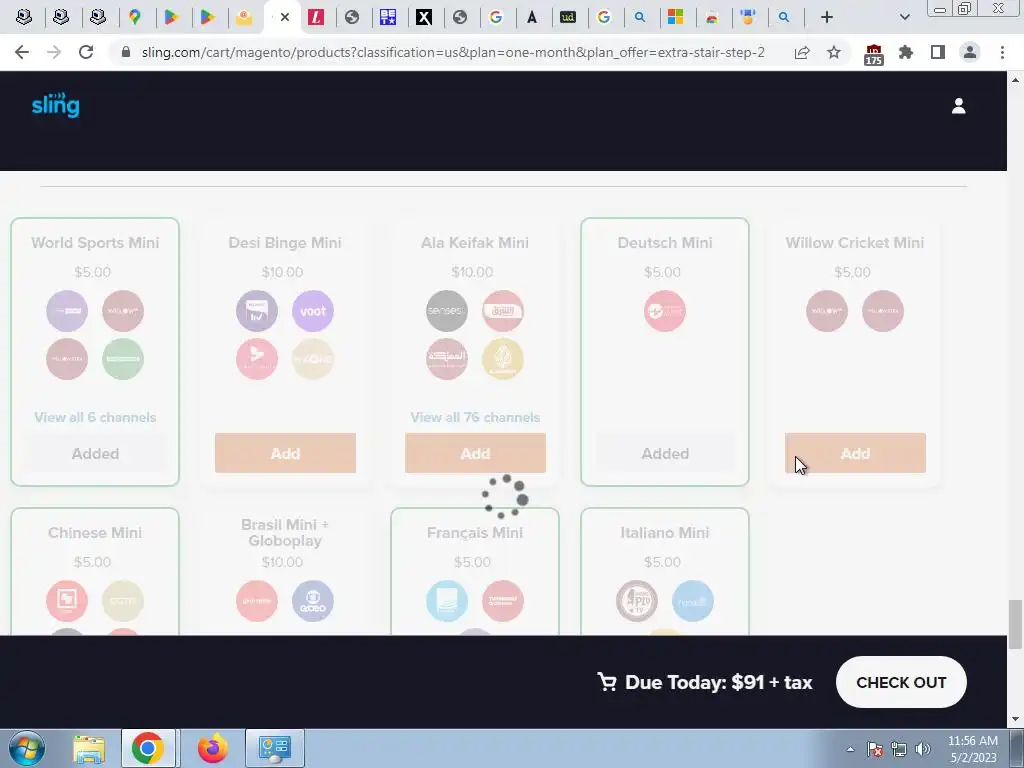
Task: Click the Chrome taskbar icon
Action: click(x=148, y=748)
